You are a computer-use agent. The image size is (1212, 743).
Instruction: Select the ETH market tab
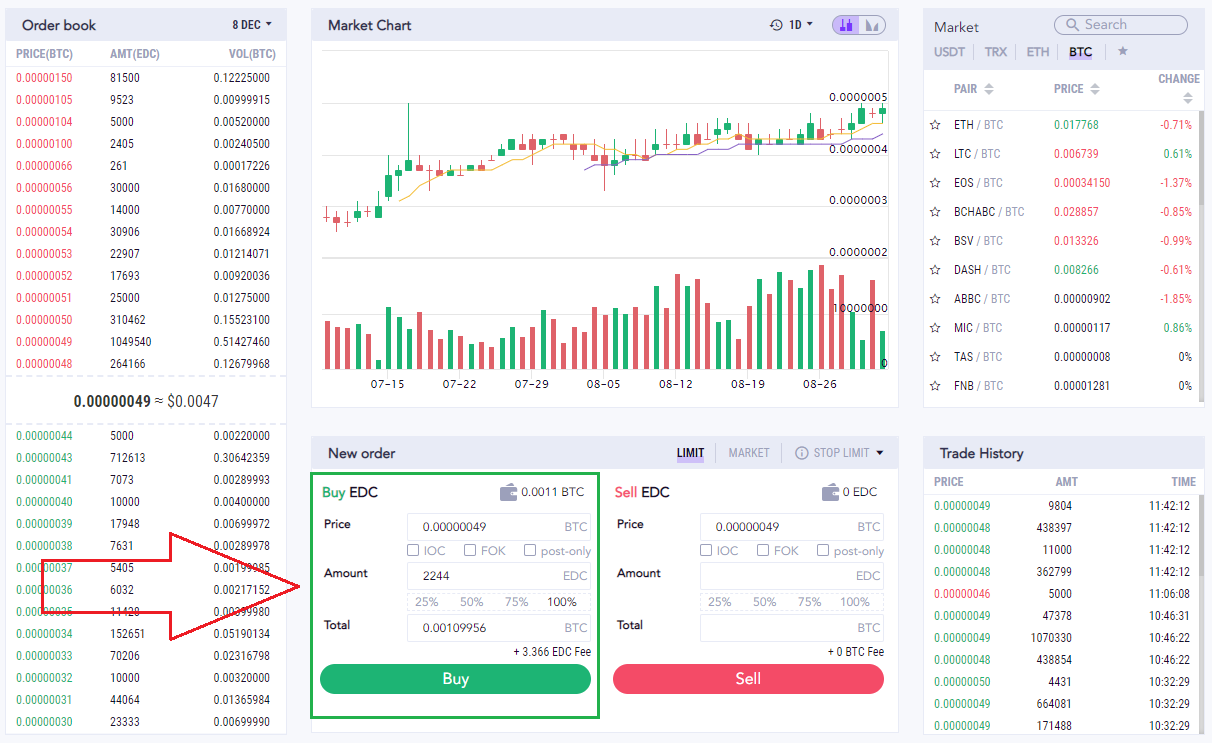coord(1038,52)
